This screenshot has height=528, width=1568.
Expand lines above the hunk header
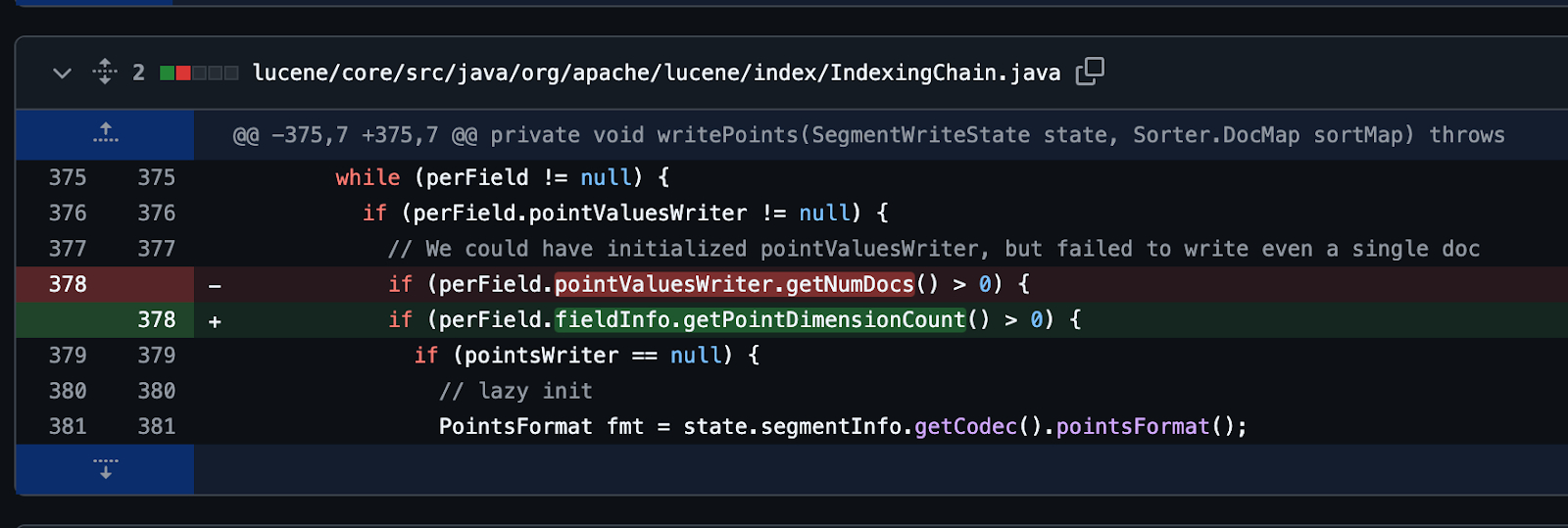coord(105,134)
